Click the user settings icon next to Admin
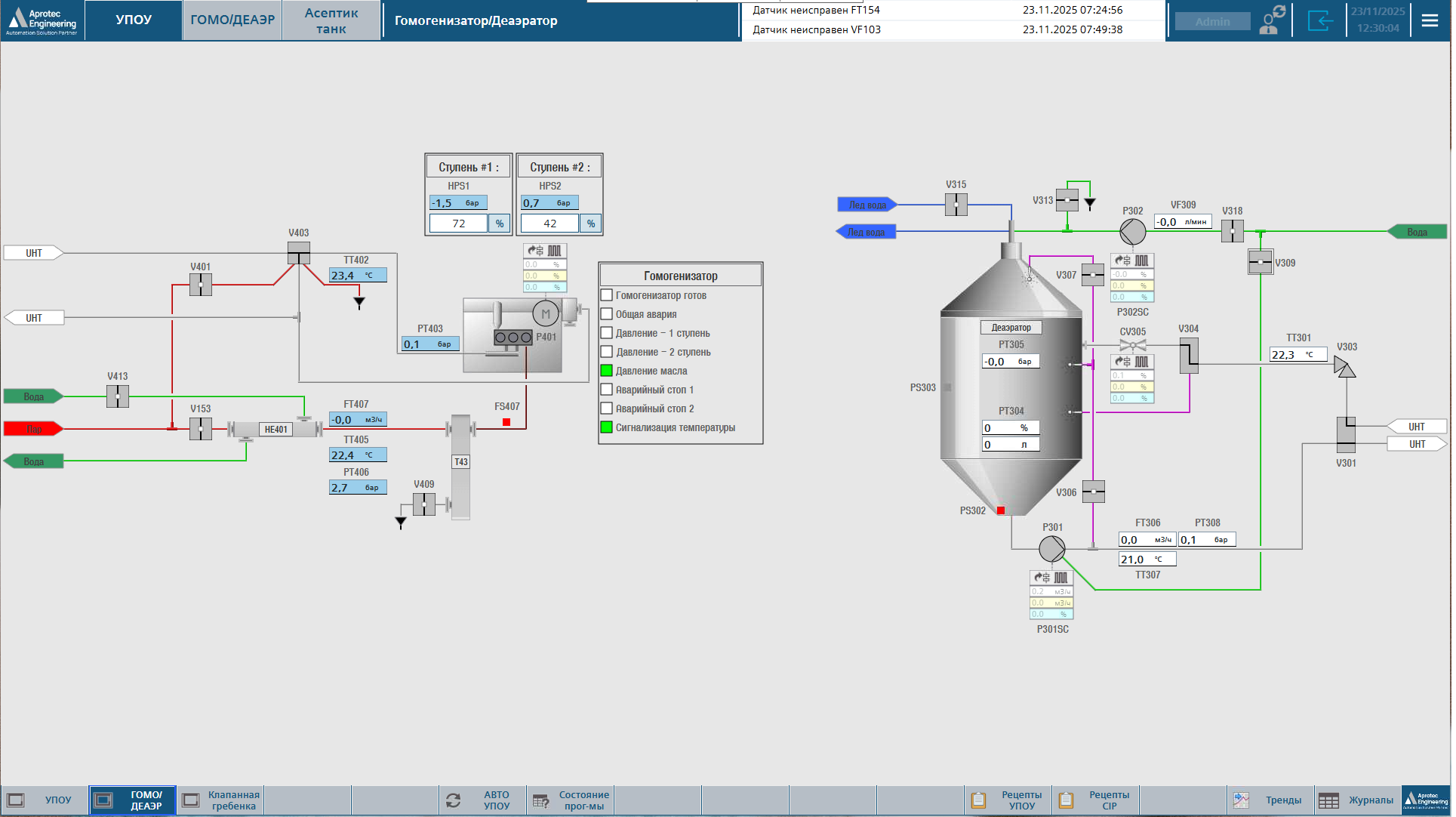1456x817 pixels. (1273, 20)
